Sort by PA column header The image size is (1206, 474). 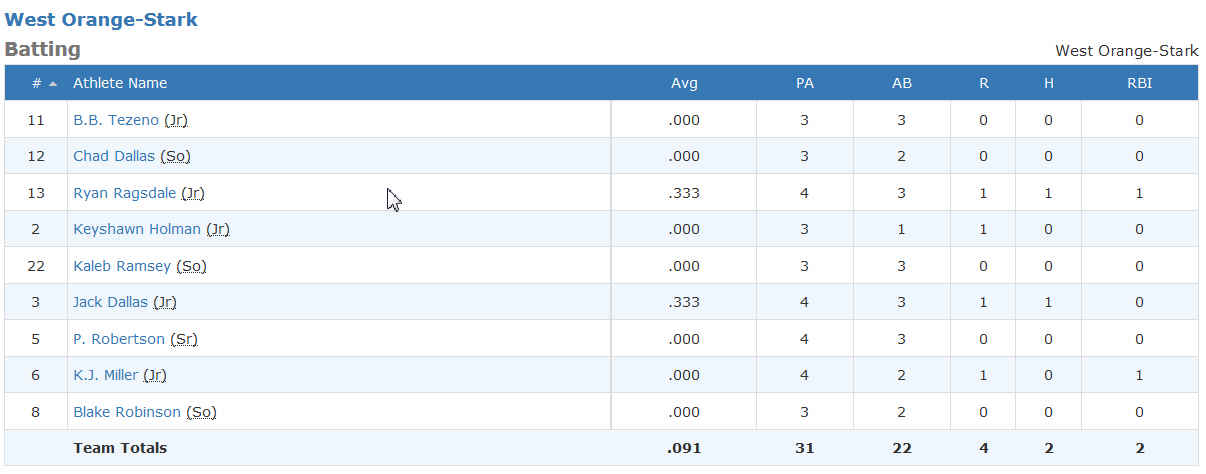coord(804,83)
